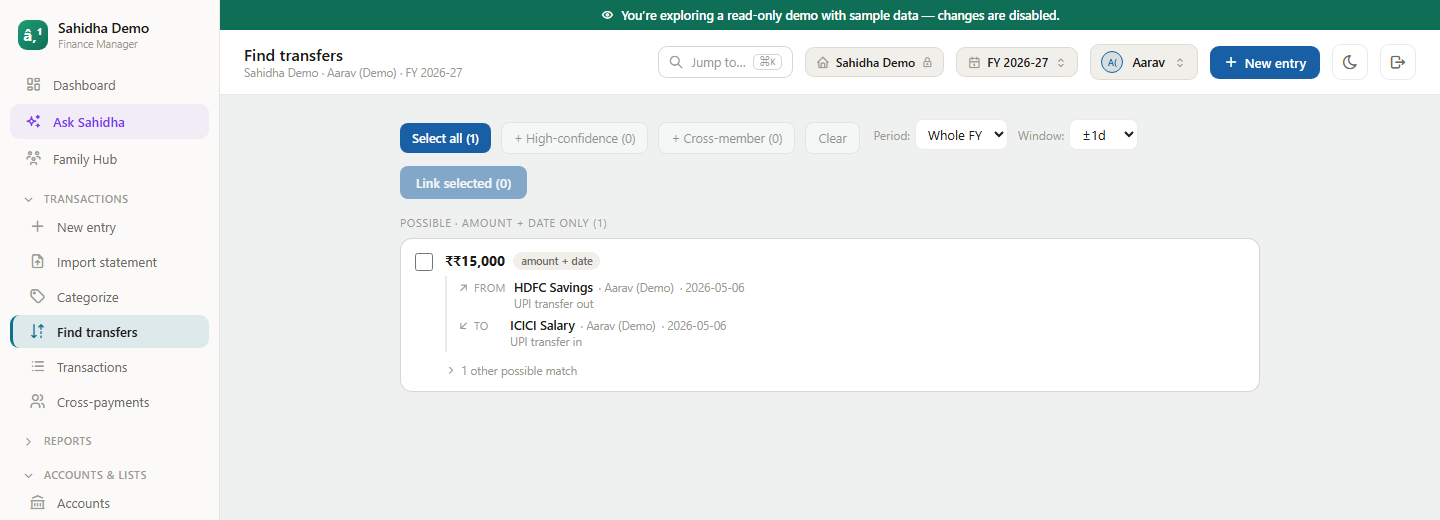Click the eye icon in the demo banner

point(607,15)
